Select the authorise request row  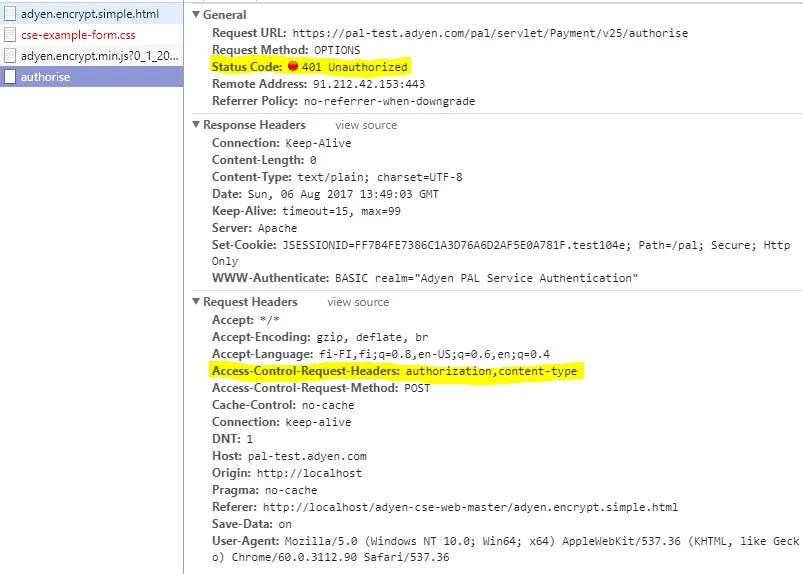click(x=91, y=77)
